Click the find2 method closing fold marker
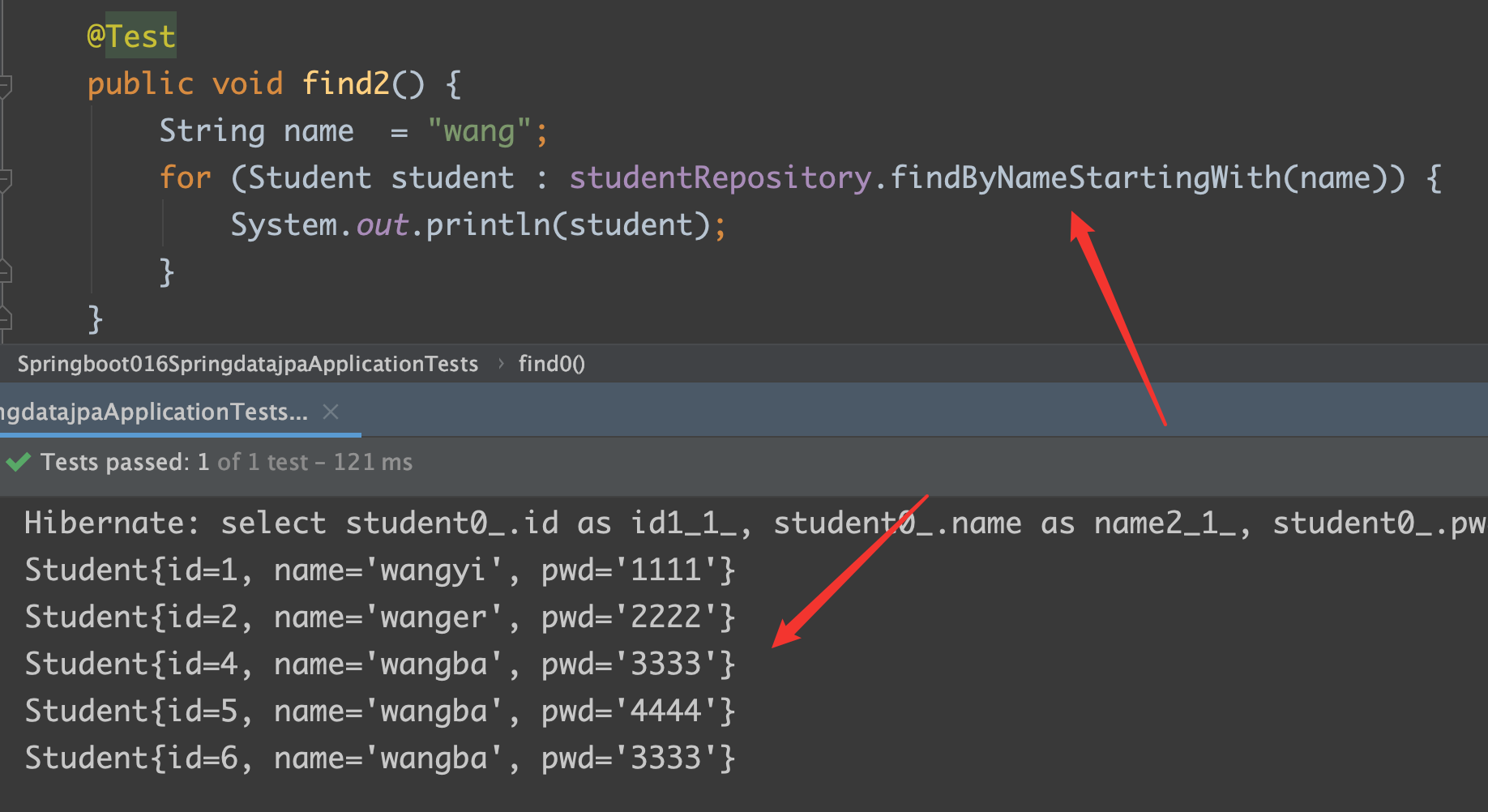Viewport: 1488px width, 812px height. click(5, 318)
